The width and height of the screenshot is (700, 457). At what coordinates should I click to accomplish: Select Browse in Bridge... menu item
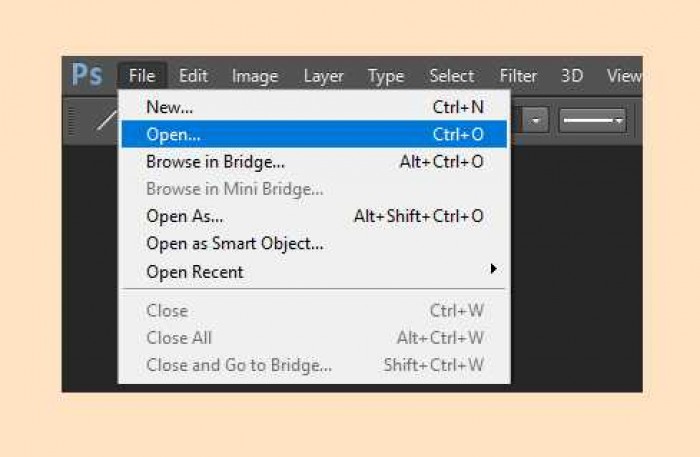(x=314, y=162)
